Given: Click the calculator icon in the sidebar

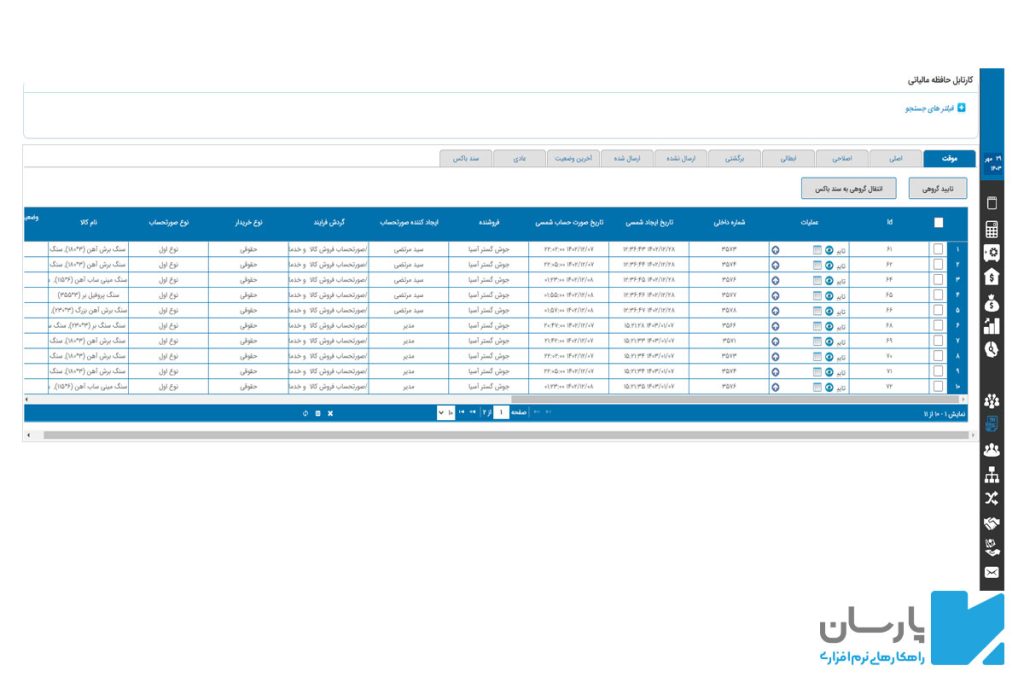Looking at the screenshot, I should point(992,229).
